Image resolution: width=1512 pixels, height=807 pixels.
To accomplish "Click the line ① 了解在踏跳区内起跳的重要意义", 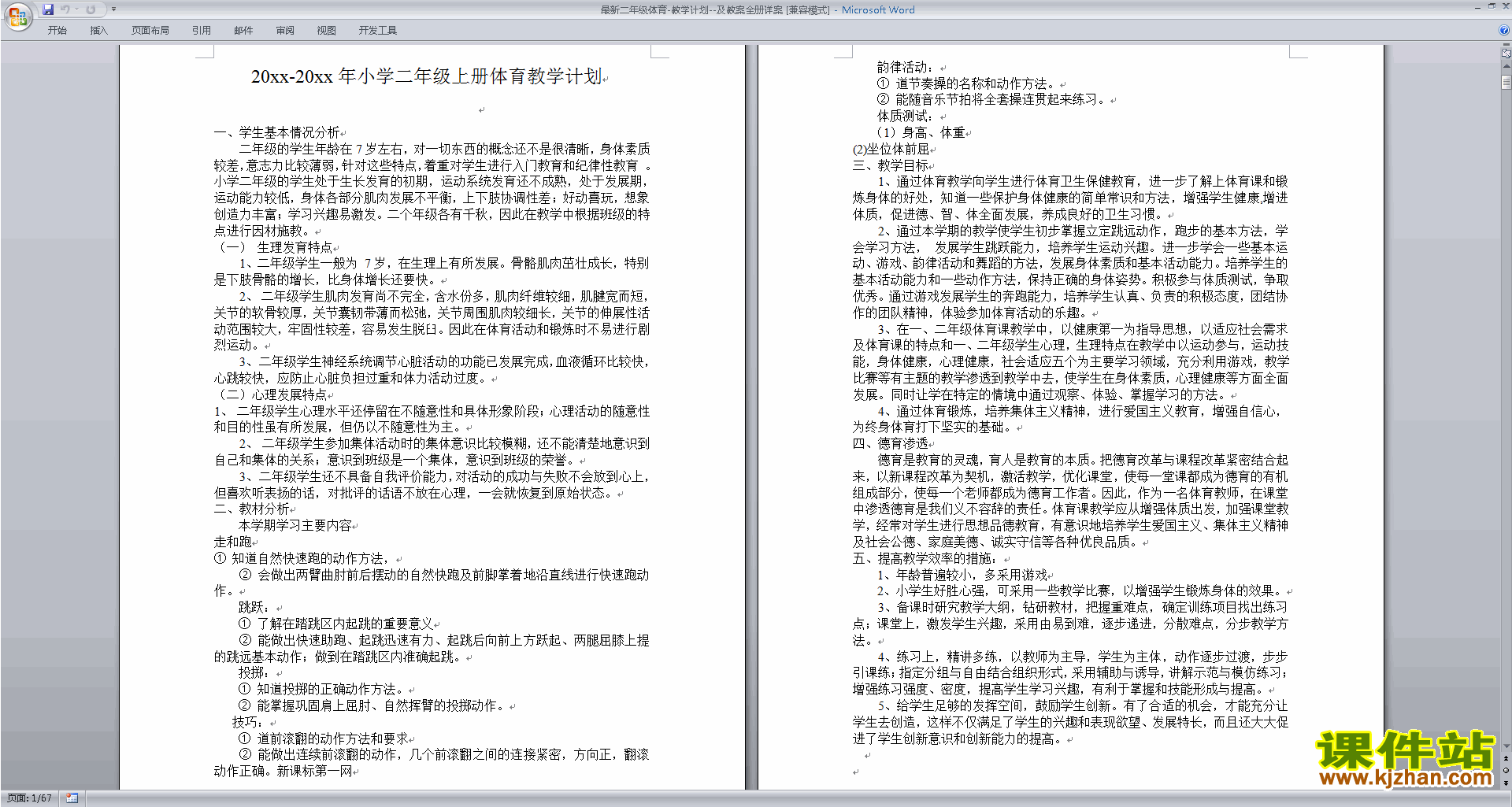I will pos(336,624).
